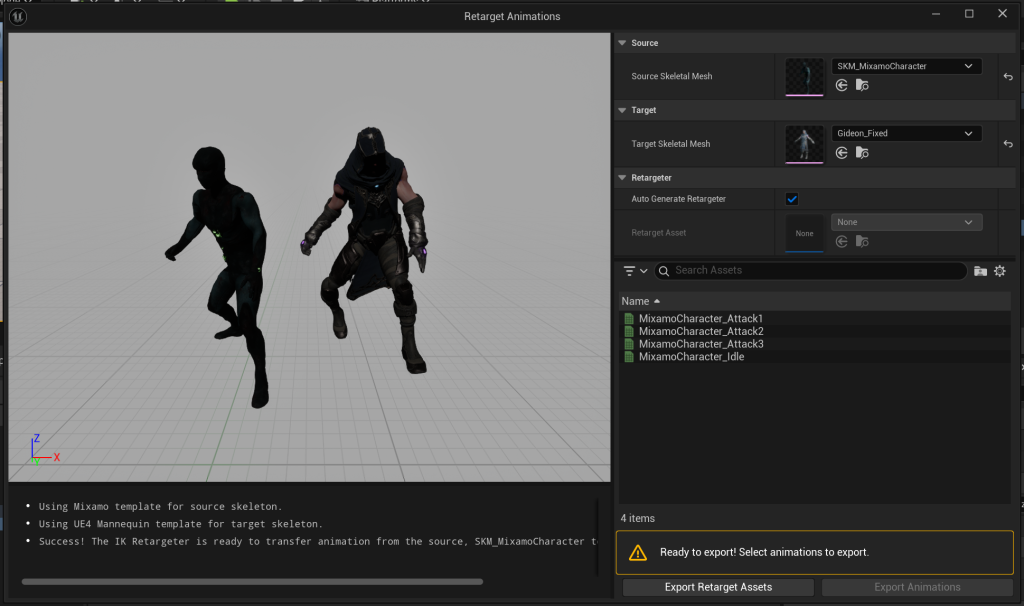1024x606 pixels.
Task: Select MixamoCharacter_Attack3 animation name
Action: 701,344
